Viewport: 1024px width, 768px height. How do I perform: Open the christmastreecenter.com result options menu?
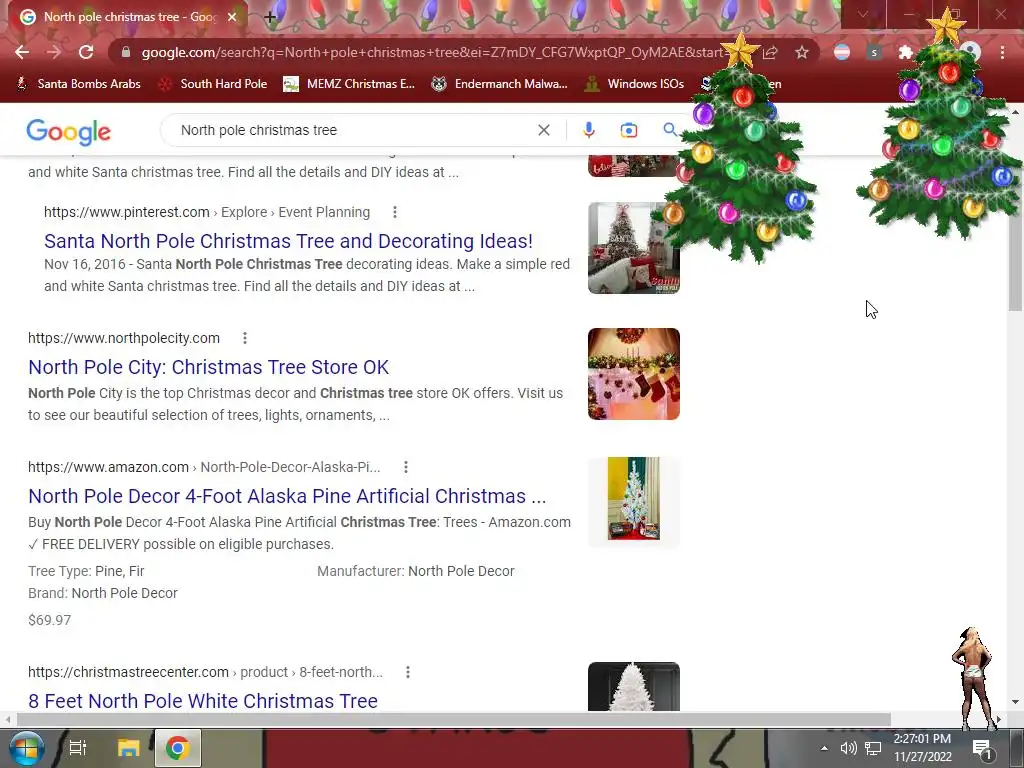point(408,672)
